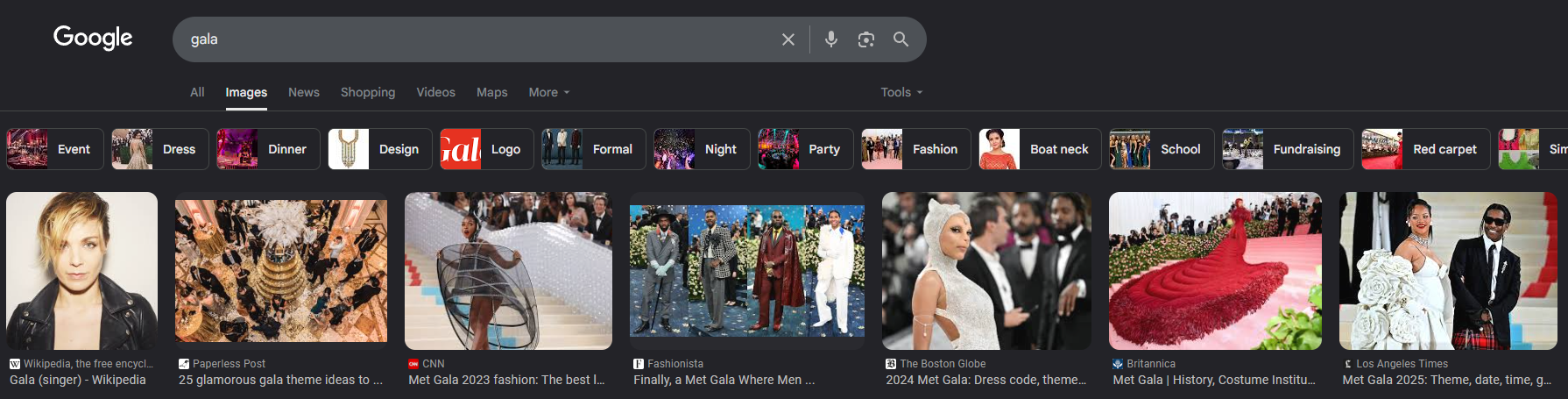The width and height of the screenshot is (1568, 399).
Task: Switch to the Videos tab
Action: [435, 92]
